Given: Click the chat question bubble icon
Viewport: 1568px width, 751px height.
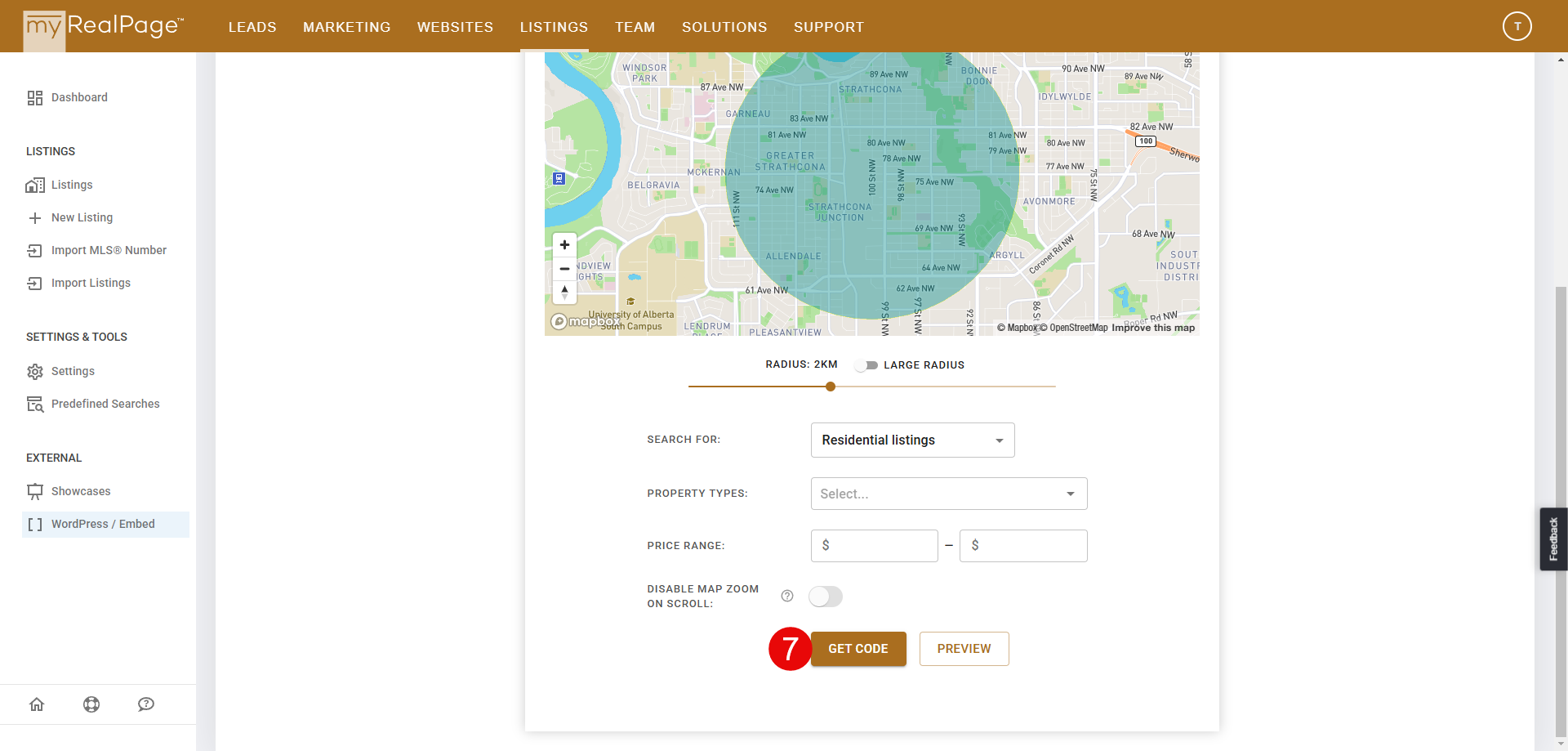Looking at the screenshot, I should point(146,704).
